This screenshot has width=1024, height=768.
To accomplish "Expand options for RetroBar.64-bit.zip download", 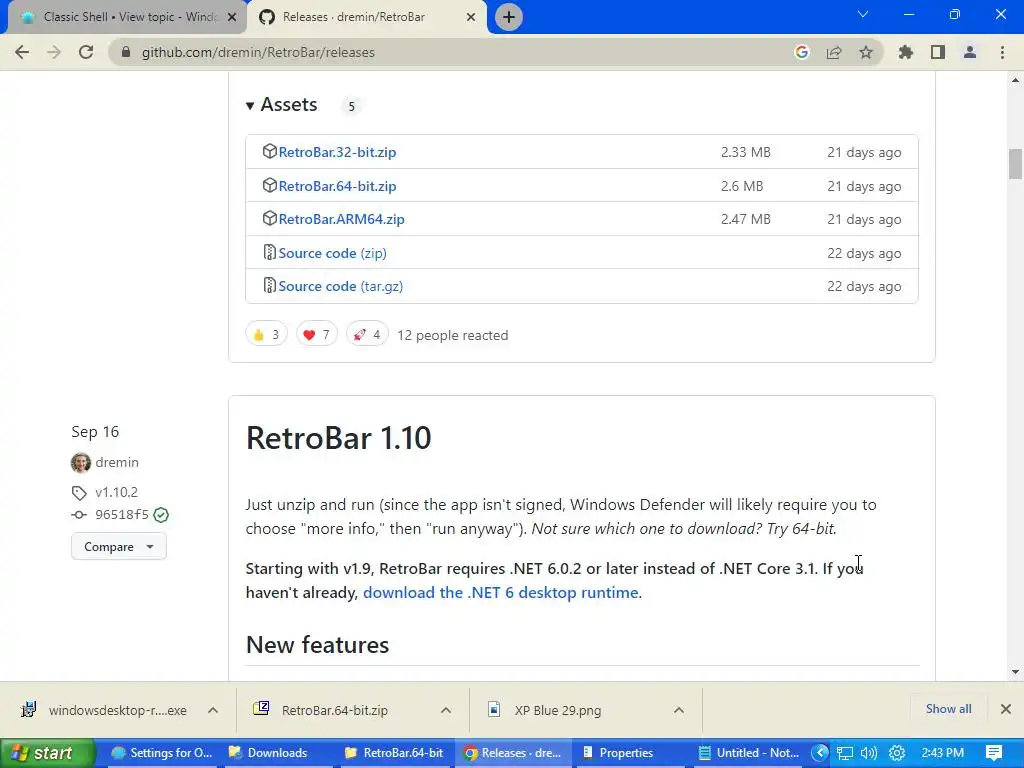I will pyautogui.click(x=446, y=710).
